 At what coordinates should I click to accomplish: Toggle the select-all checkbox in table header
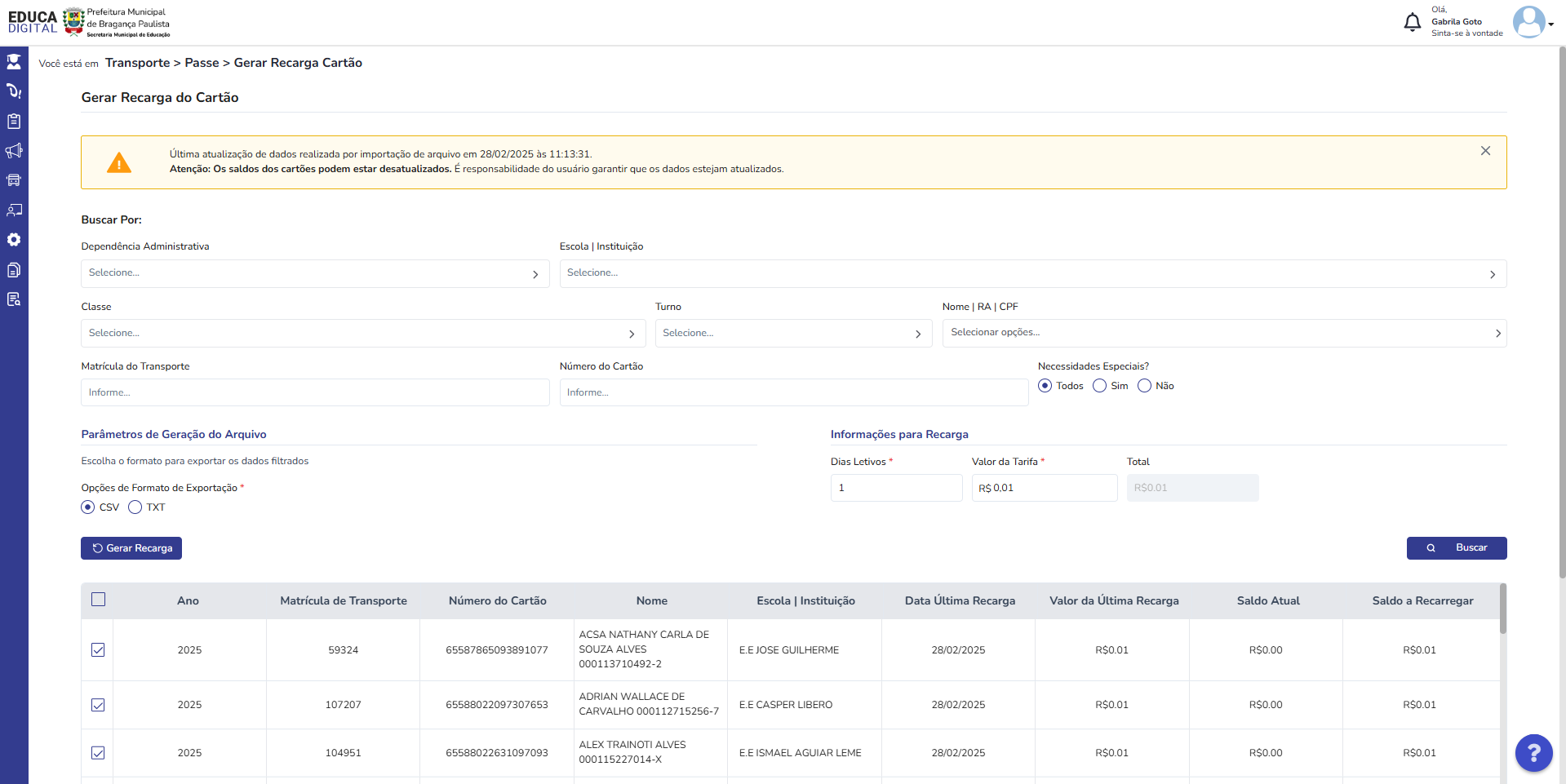[99, 600]
